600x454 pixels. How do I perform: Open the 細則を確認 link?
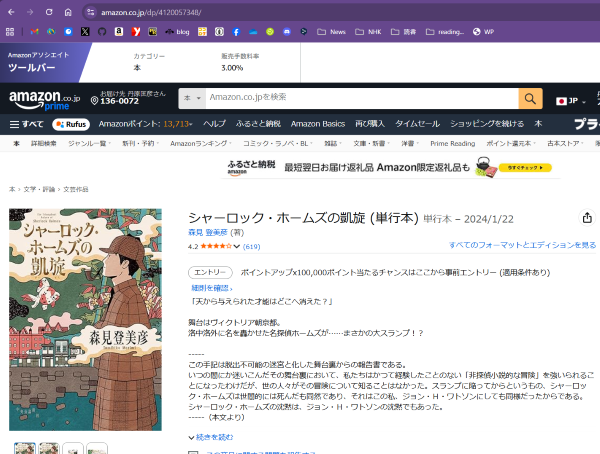212,288
